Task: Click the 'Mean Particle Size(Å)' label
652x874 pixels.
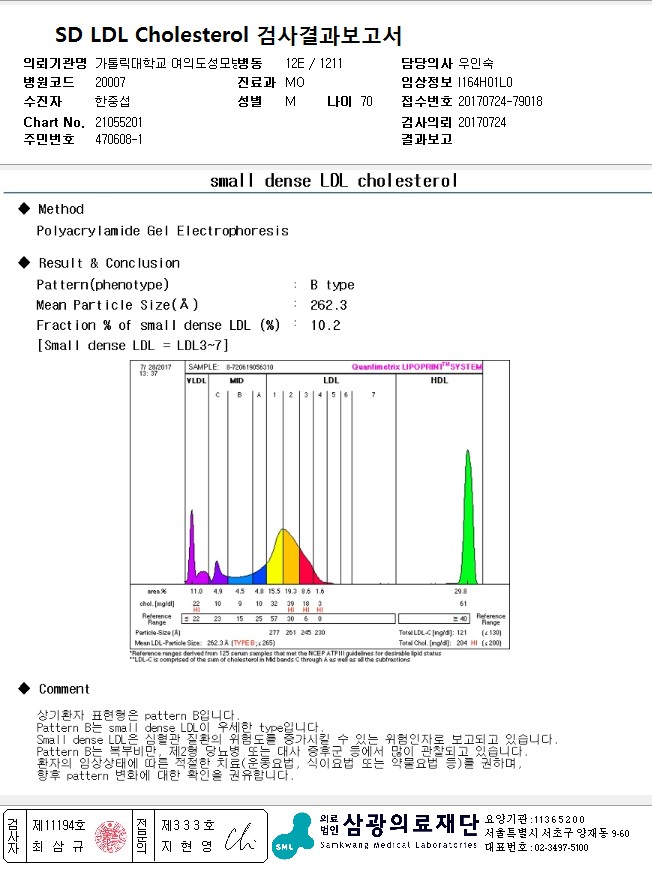Action: click(117, 305)
